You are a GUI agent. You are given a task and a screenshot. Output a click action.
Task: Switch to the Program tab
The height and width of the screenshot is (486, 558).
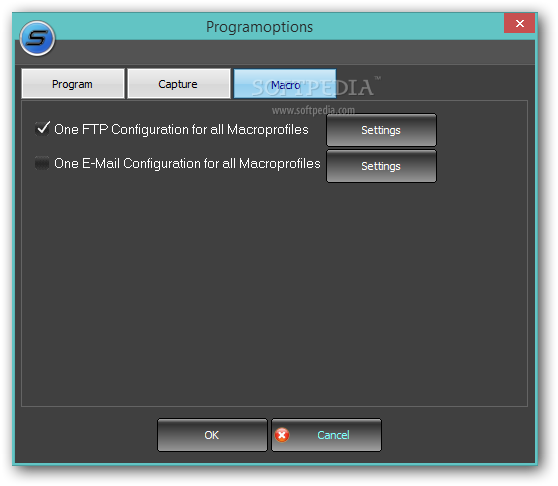click(73, 84)
